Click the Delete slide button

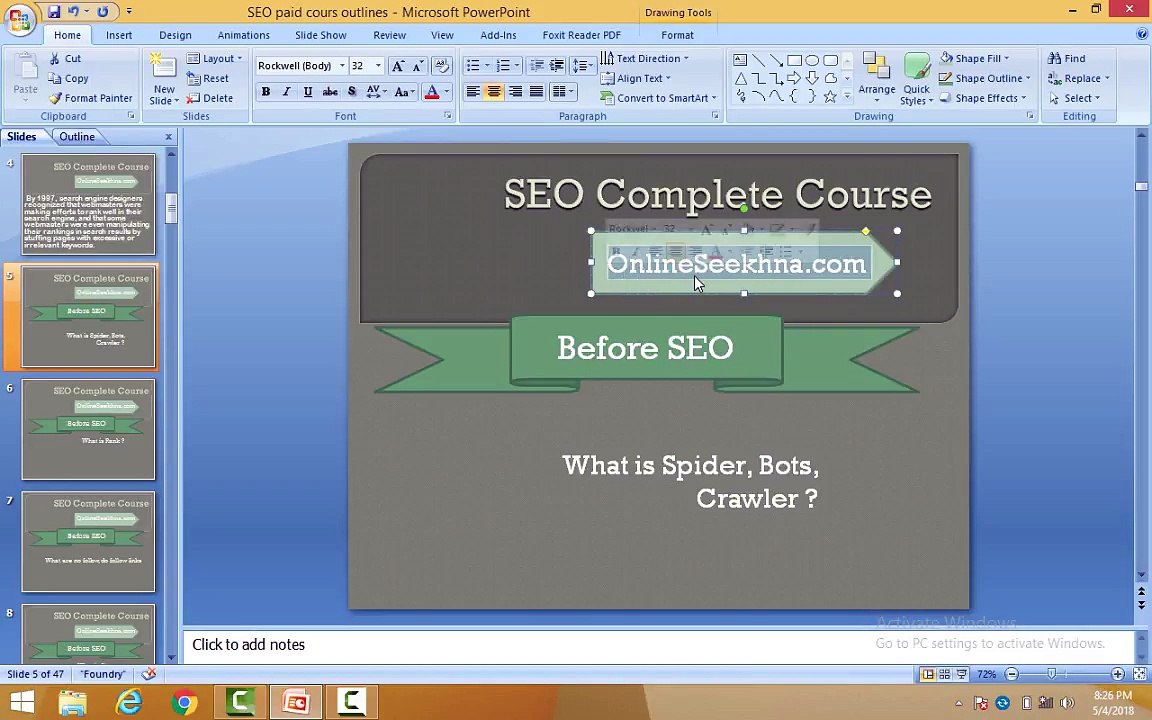click(209, 98)
